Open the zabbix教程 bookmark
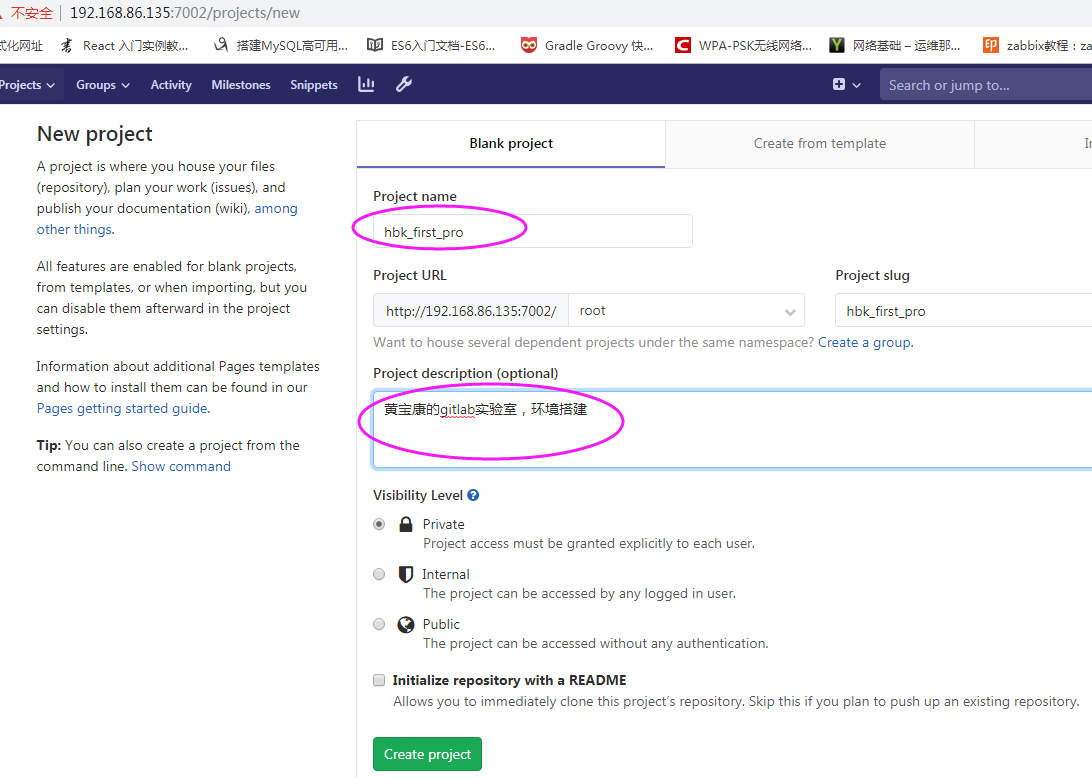The height and width of the screenshot is (778, 1092). click(1038, 44)
